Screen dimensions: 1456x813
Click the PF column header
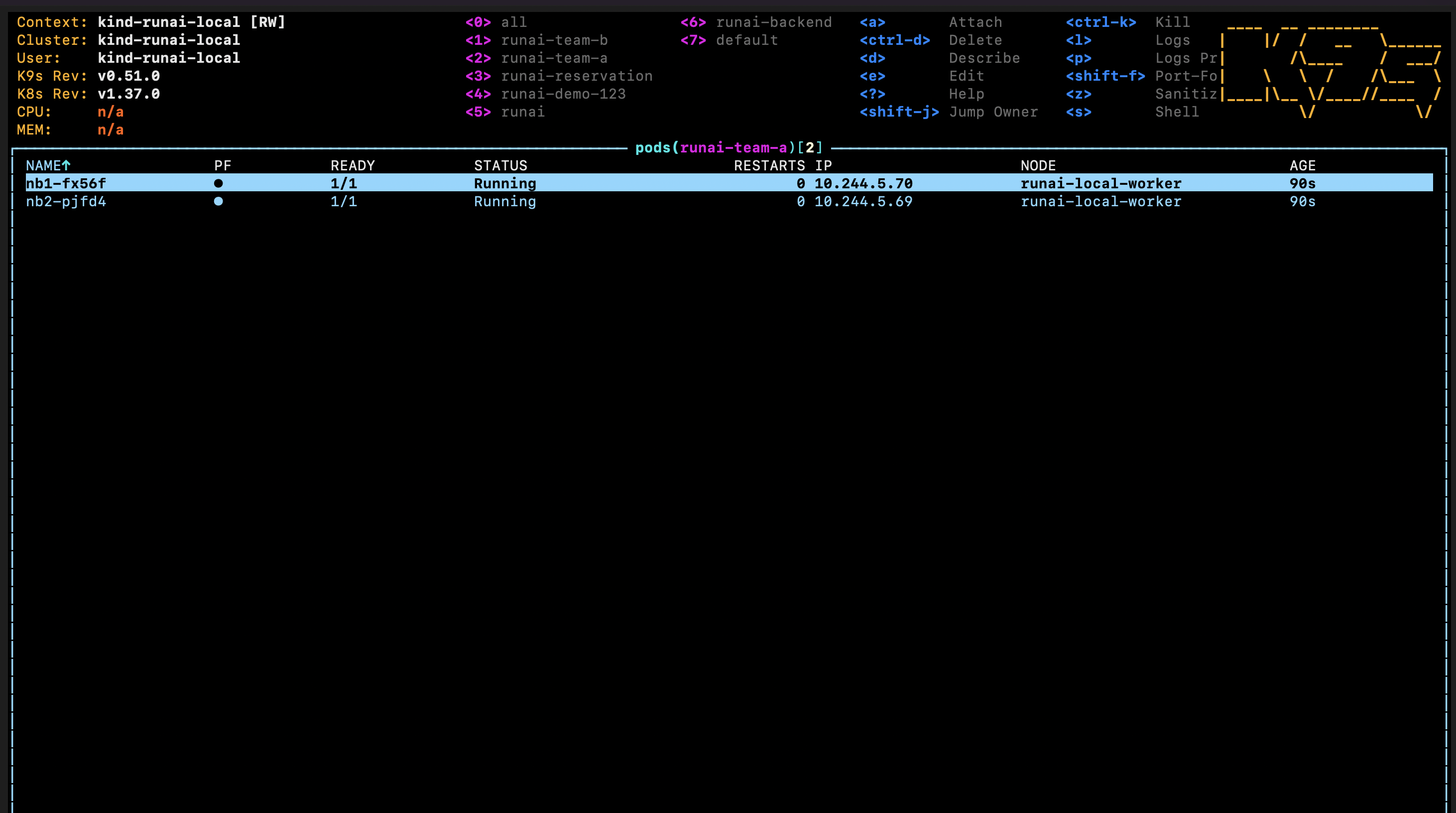[223, 165]
